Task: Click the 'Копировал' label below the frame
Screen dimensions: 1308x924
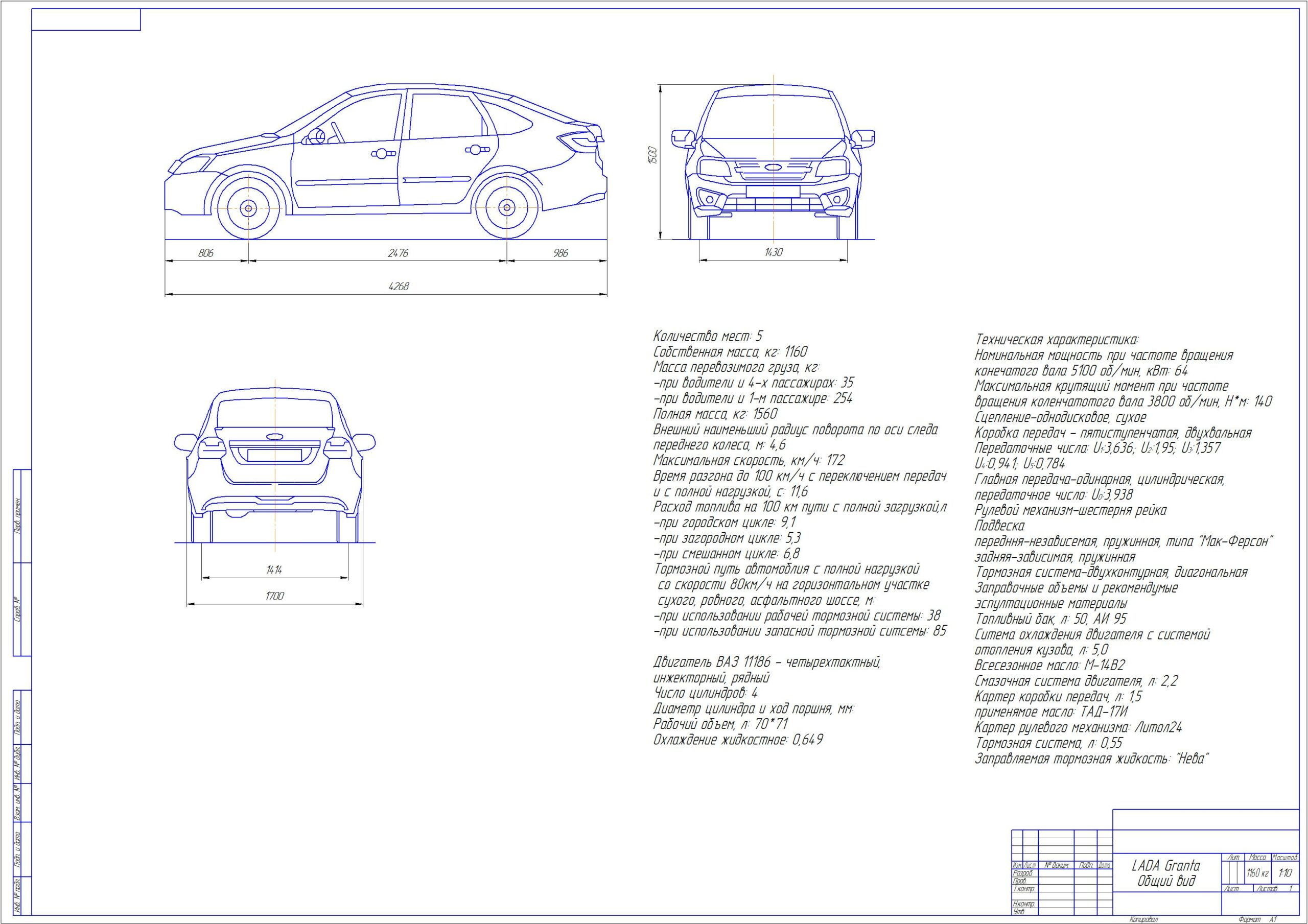Action: [1143, 919]
